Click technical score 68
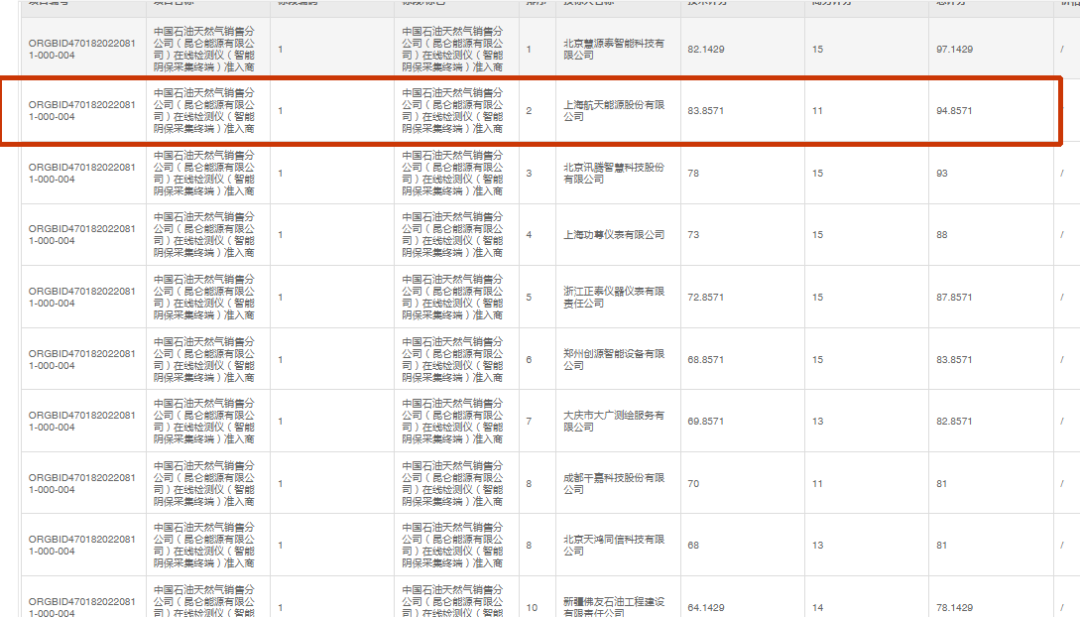 pos(693,545)
